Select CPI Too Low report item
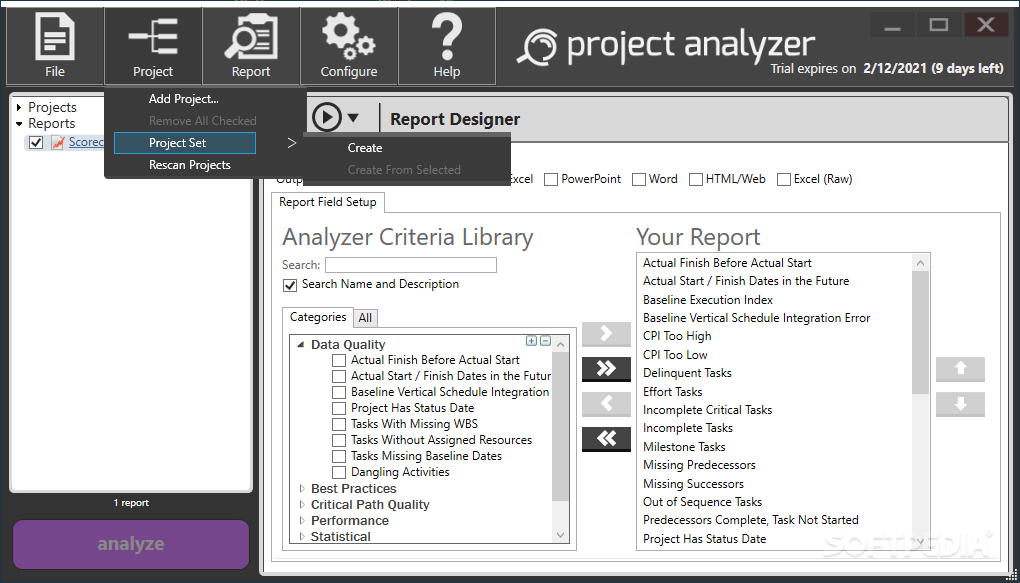This screenshot has height=583, width=1020. (675, 355)
